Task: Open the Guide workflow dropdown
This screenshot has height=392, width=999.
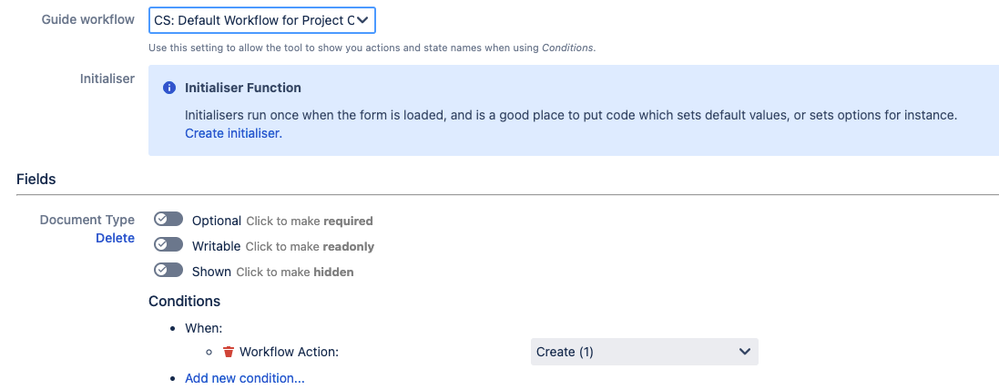Action: (x=262, y=20)
